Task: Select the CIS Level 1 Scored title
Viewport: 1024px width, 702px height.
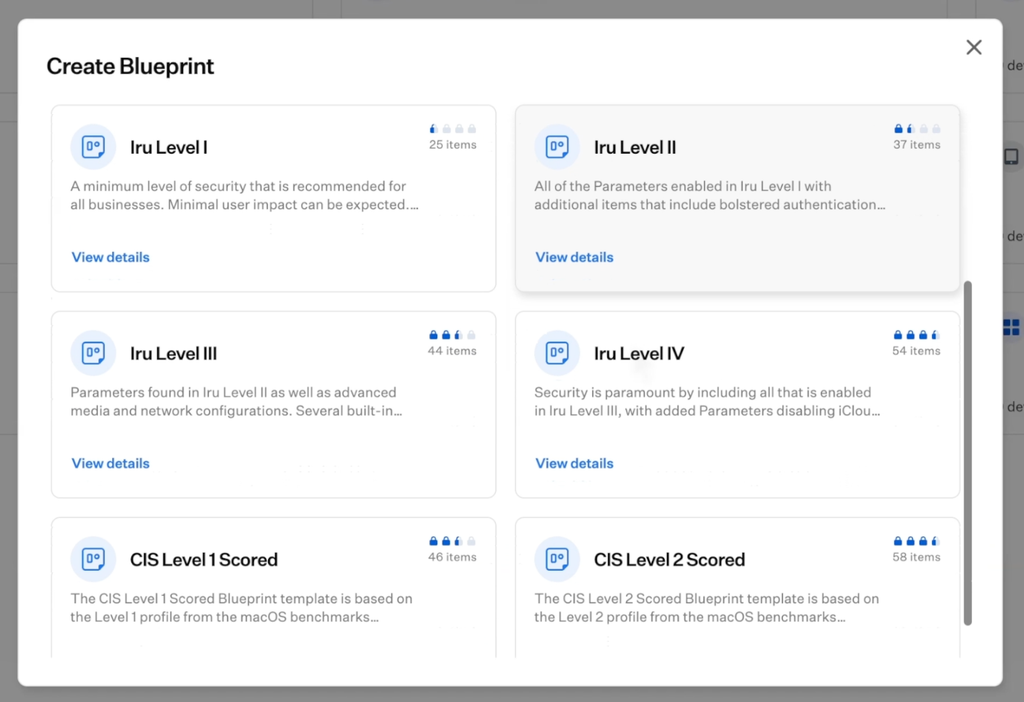Action: [204, 560]
